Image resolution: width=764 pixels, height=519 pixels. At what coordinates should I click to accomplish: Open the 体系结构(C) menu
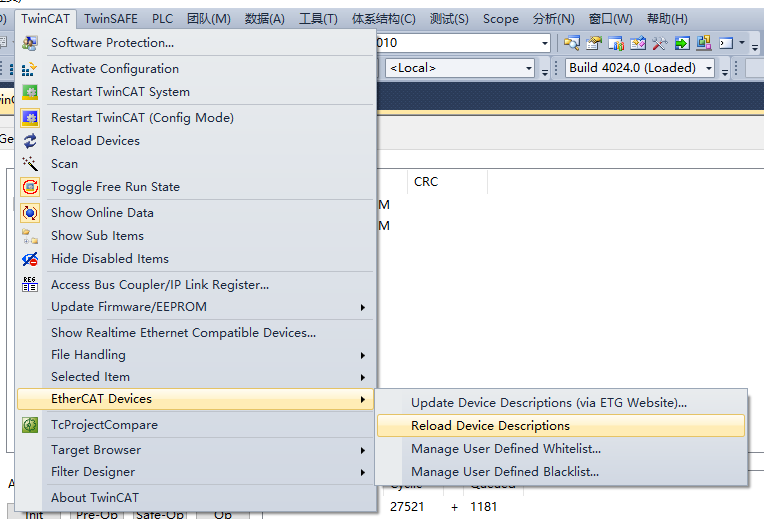point(383,19)
